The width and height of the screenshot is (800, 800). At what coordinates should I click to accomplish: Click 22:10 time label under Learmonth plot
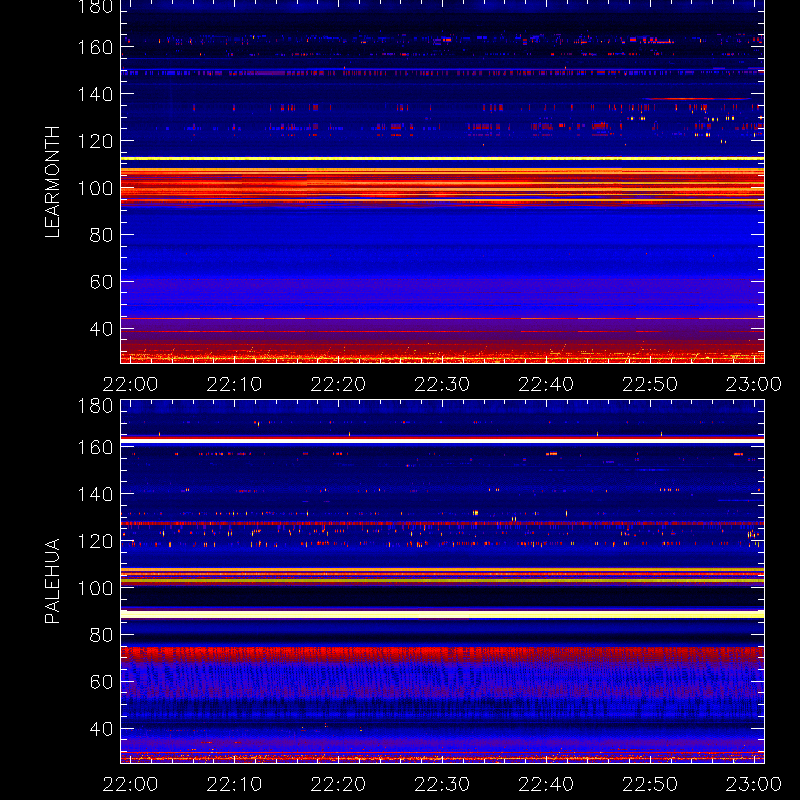[x=234, y=384]
